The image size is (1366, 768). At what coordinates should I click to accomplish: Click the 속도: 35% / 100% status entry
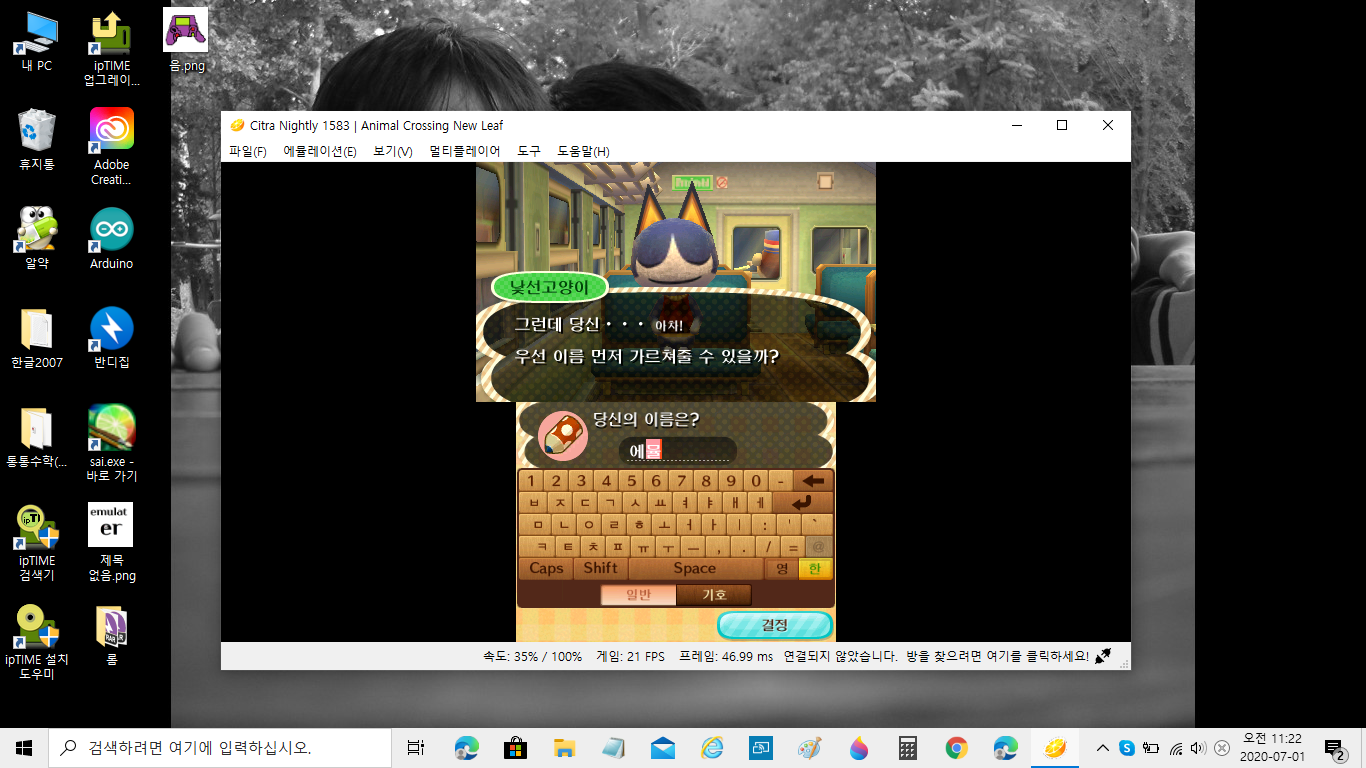coord(532,657)
